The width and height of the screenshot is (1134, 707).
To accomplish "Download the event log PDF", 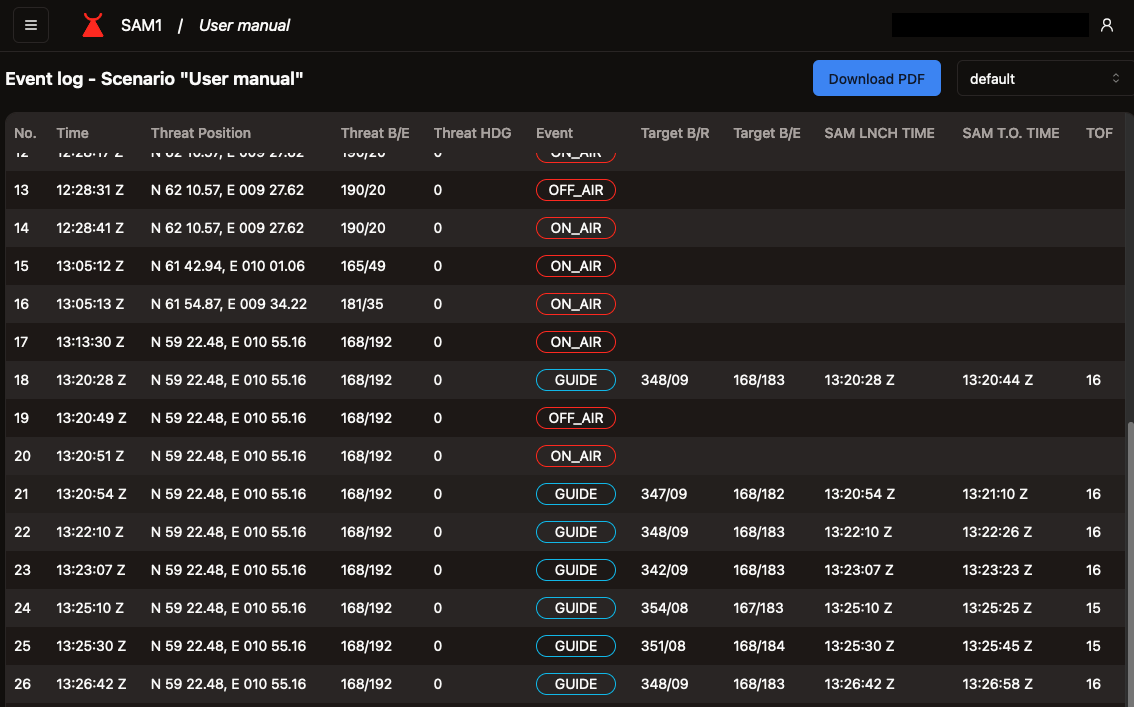I will (x=877, y=79).
